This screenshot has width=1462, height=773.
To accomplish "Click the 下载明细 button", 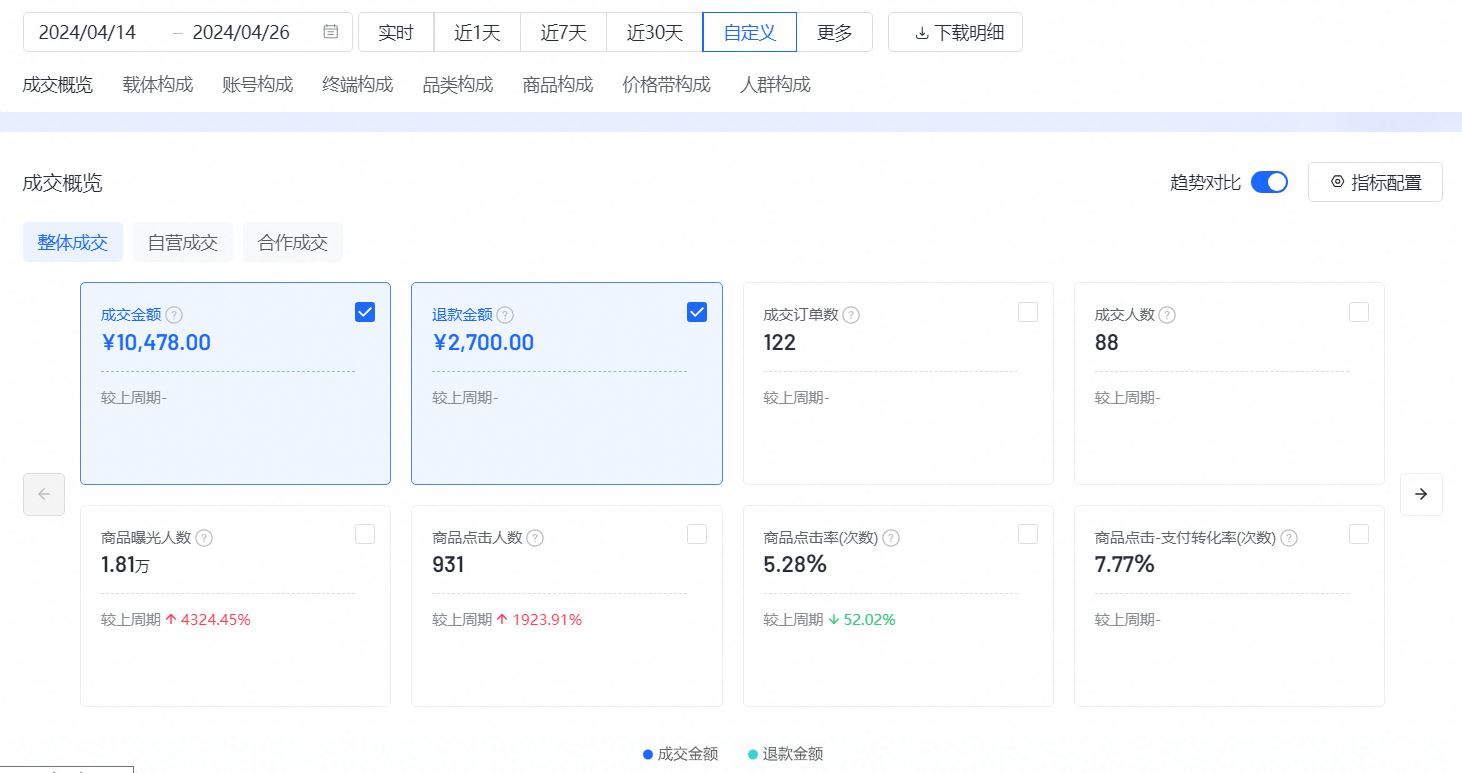I will coord(955,32).
